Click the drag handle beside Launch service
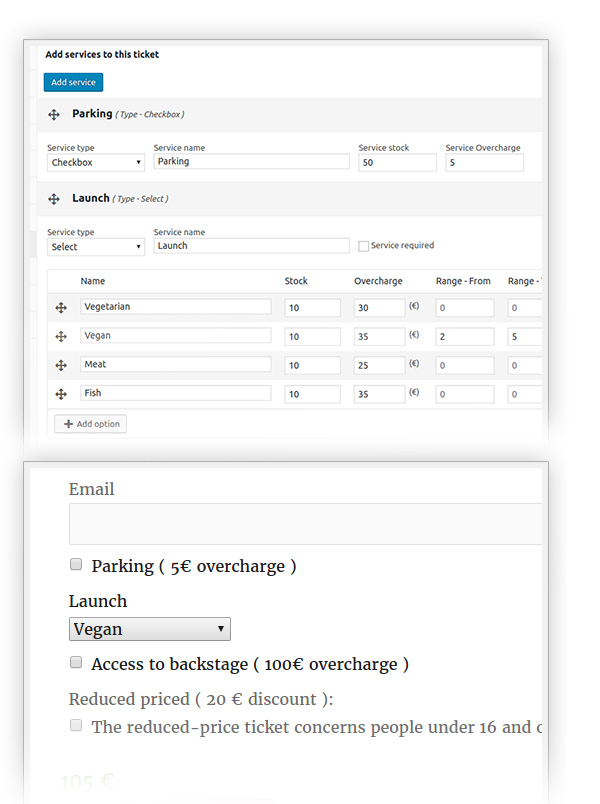Viewport: 600px width, 804px height. tap(54, 199)
